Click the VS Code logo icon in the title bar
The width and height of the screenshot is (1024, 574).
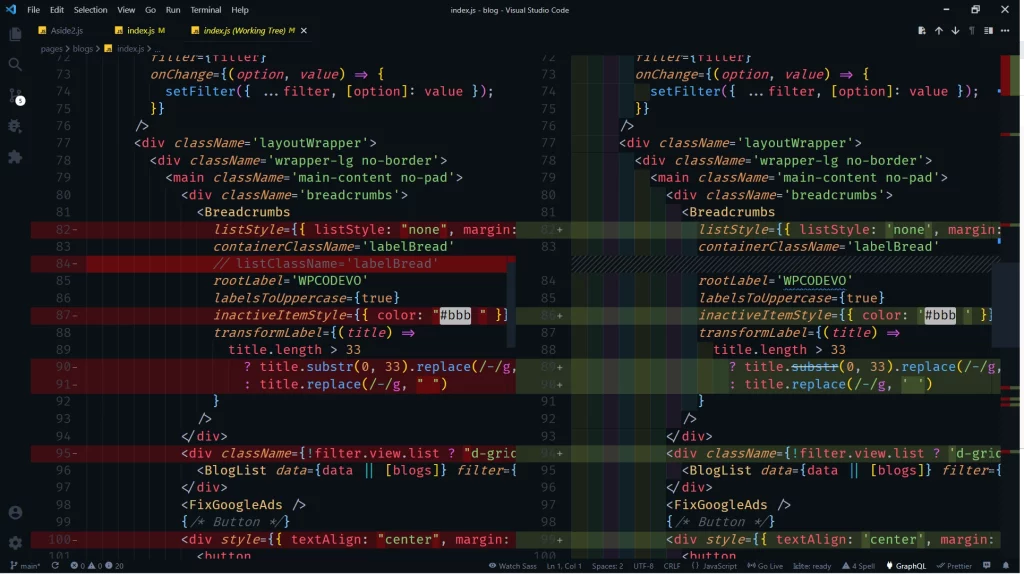tap(10, 10)
